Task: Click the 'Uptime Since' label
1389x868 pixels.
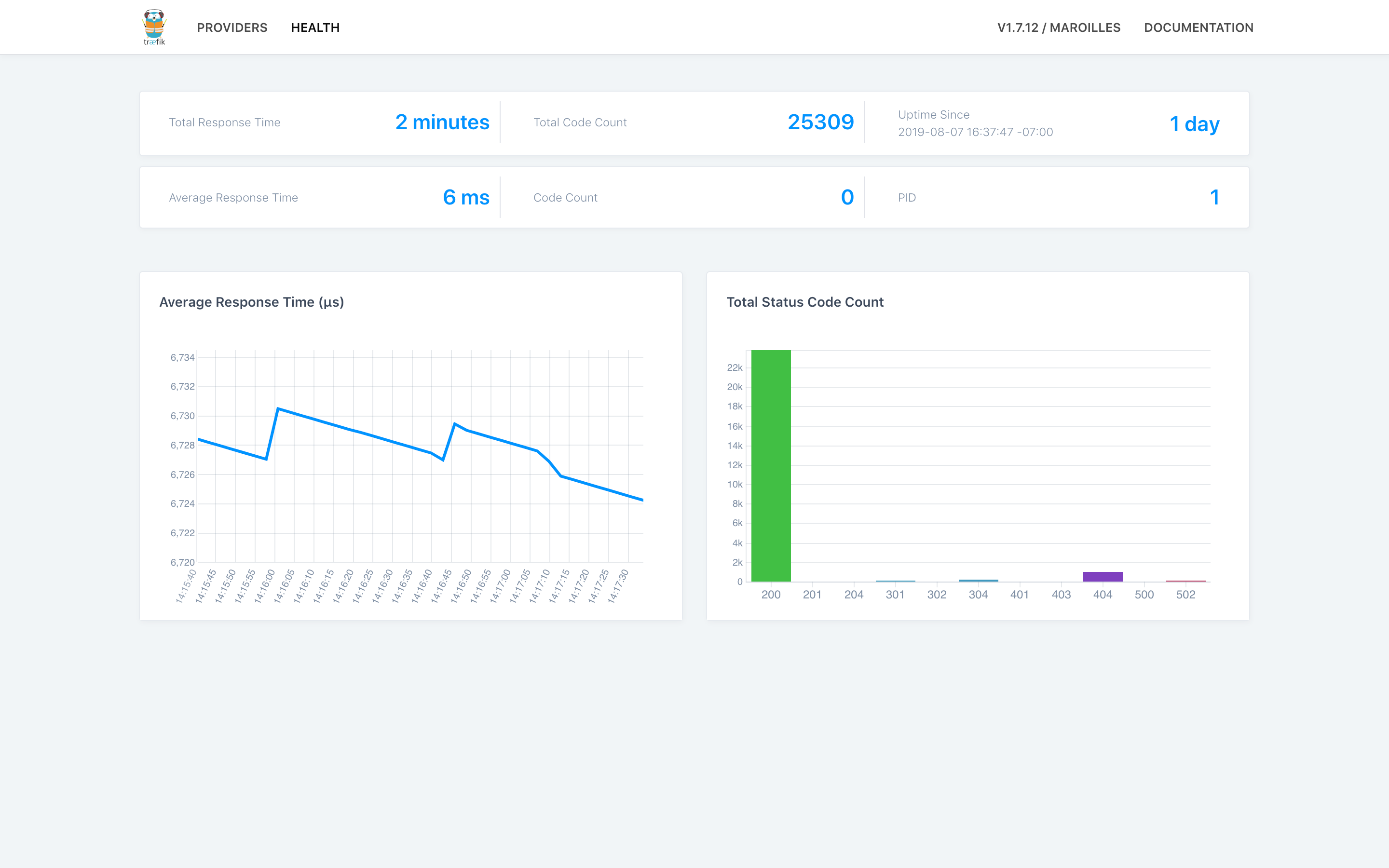Action: (933, 115)
